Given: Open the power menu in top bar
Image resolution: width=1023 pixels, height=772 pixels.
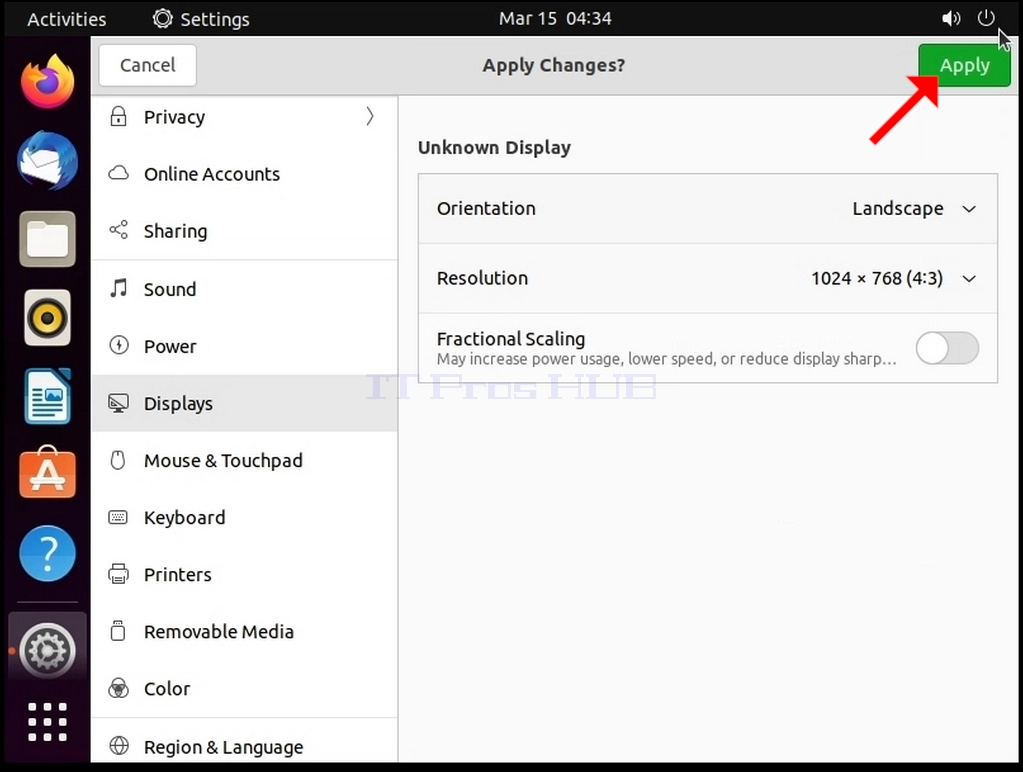Looking at the screenshot, I should tap(986, 18).
